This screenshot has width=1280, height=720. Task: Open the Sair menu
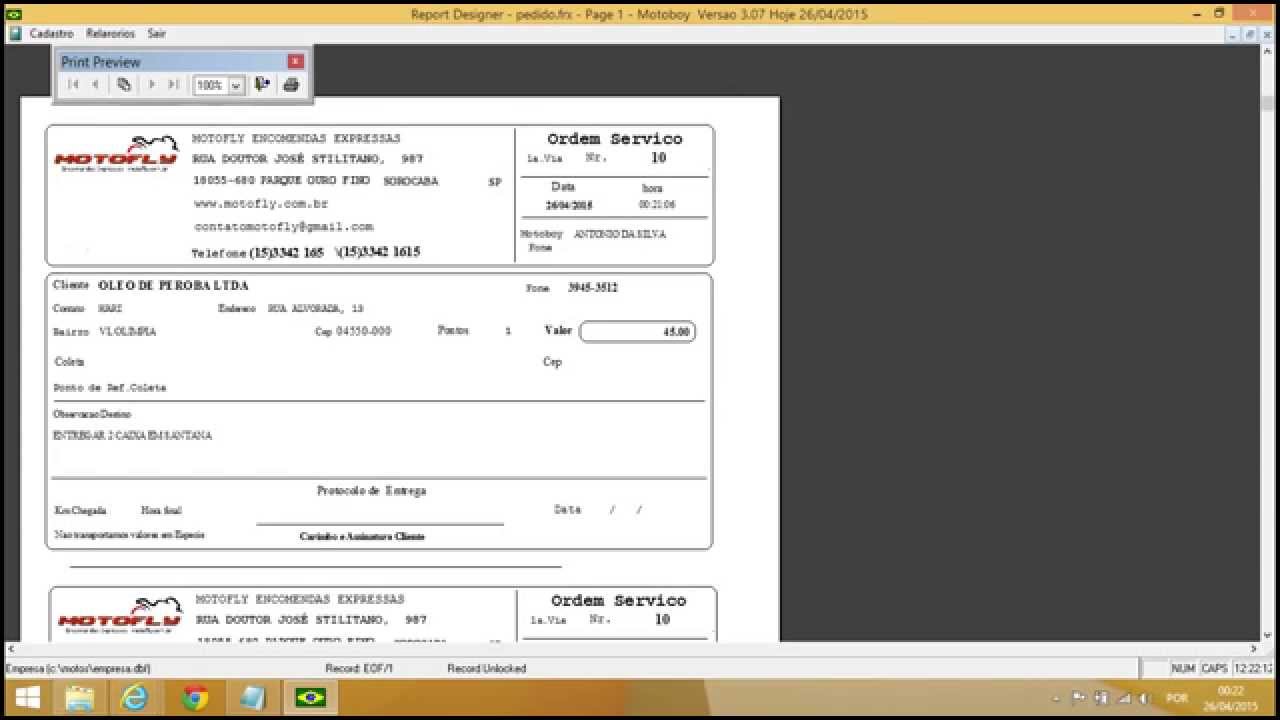click(157, 33)
